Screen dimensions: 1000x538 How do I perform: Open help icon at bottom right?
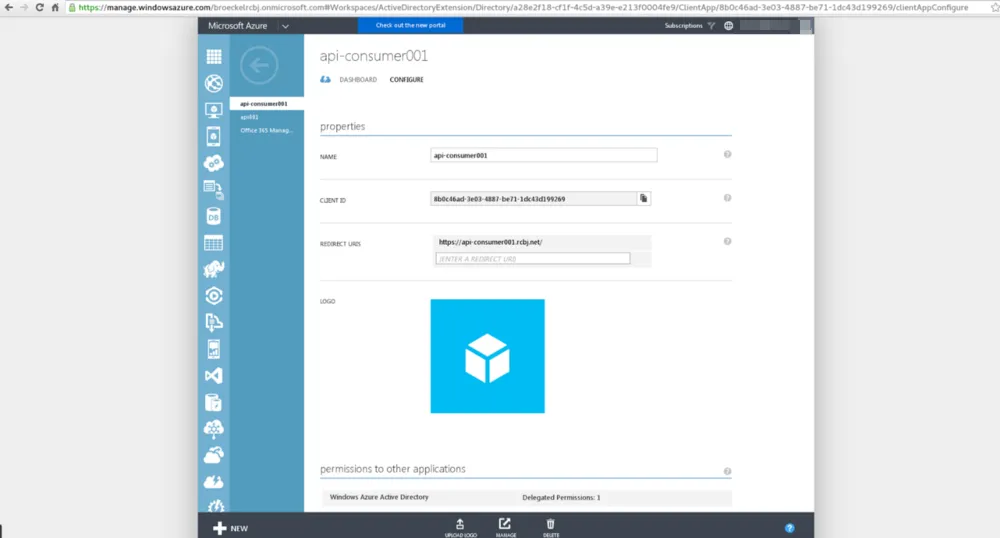[x=790, y=528]
